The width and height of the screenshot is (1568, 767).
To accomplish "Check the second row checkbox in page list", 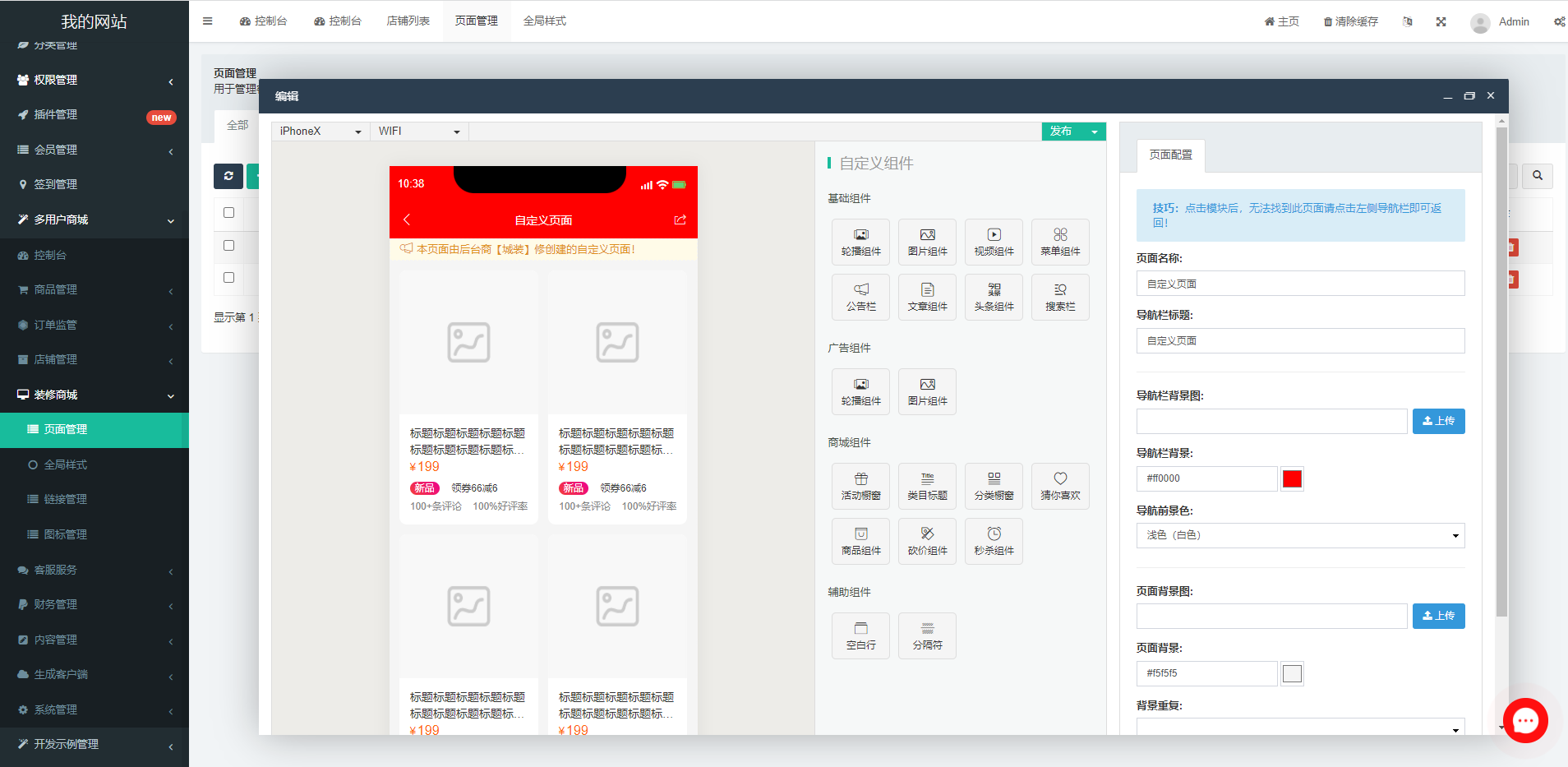I will pos(228,245).
